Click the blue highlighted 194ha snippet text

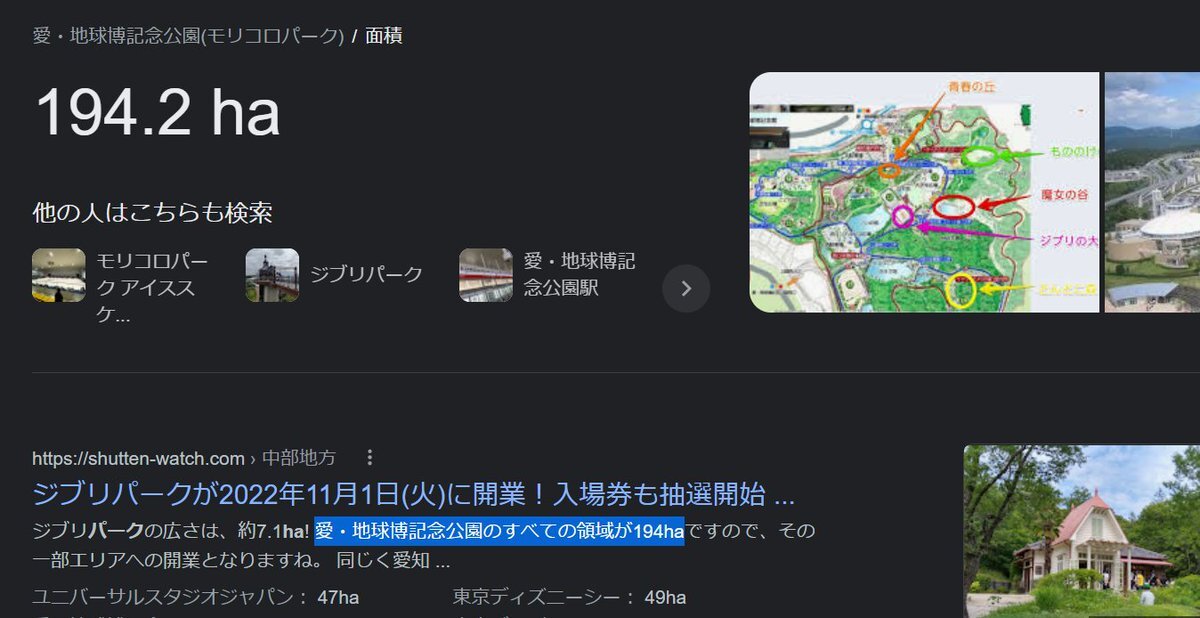pyautogui.click(x=499, y=531)
